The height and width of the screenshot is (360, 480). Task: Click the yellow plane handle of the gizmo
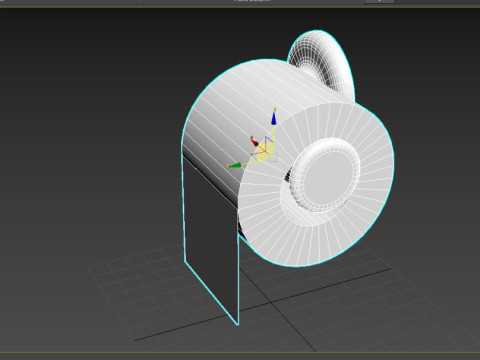point(266,152)
